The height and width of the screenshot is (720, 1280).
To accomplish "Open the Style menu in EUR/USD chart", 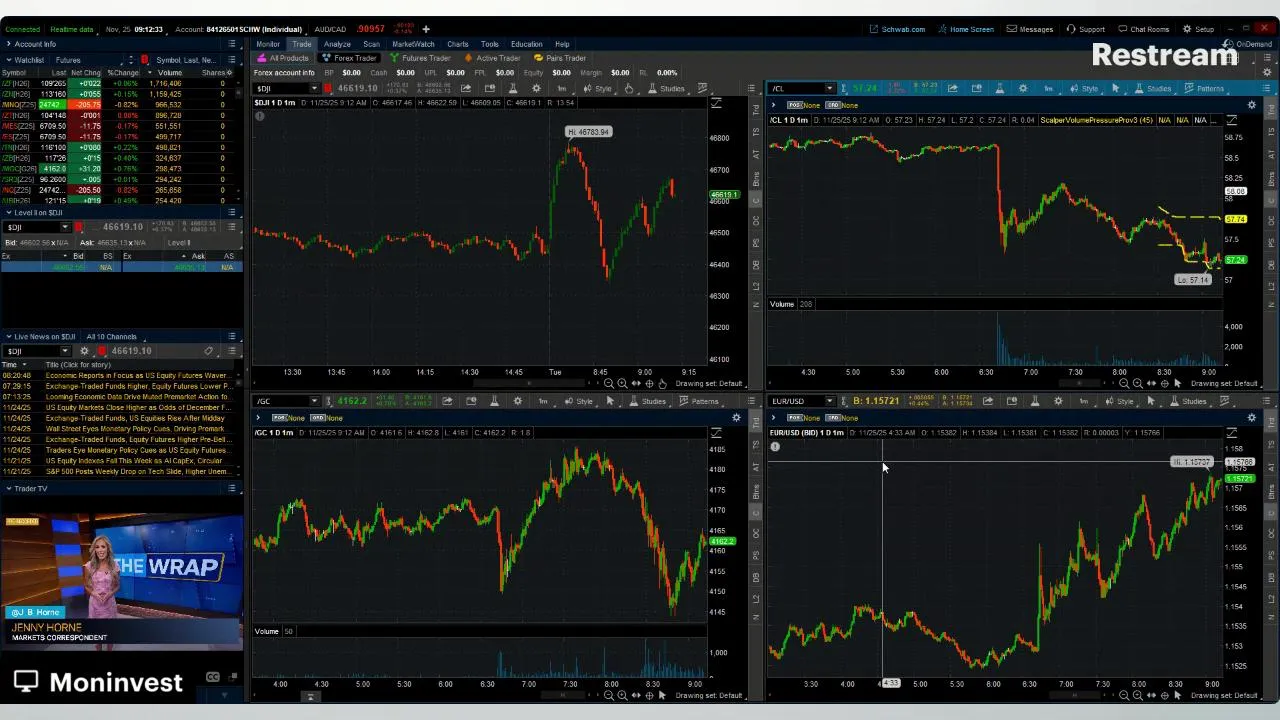I will (x=1120, y=401).
